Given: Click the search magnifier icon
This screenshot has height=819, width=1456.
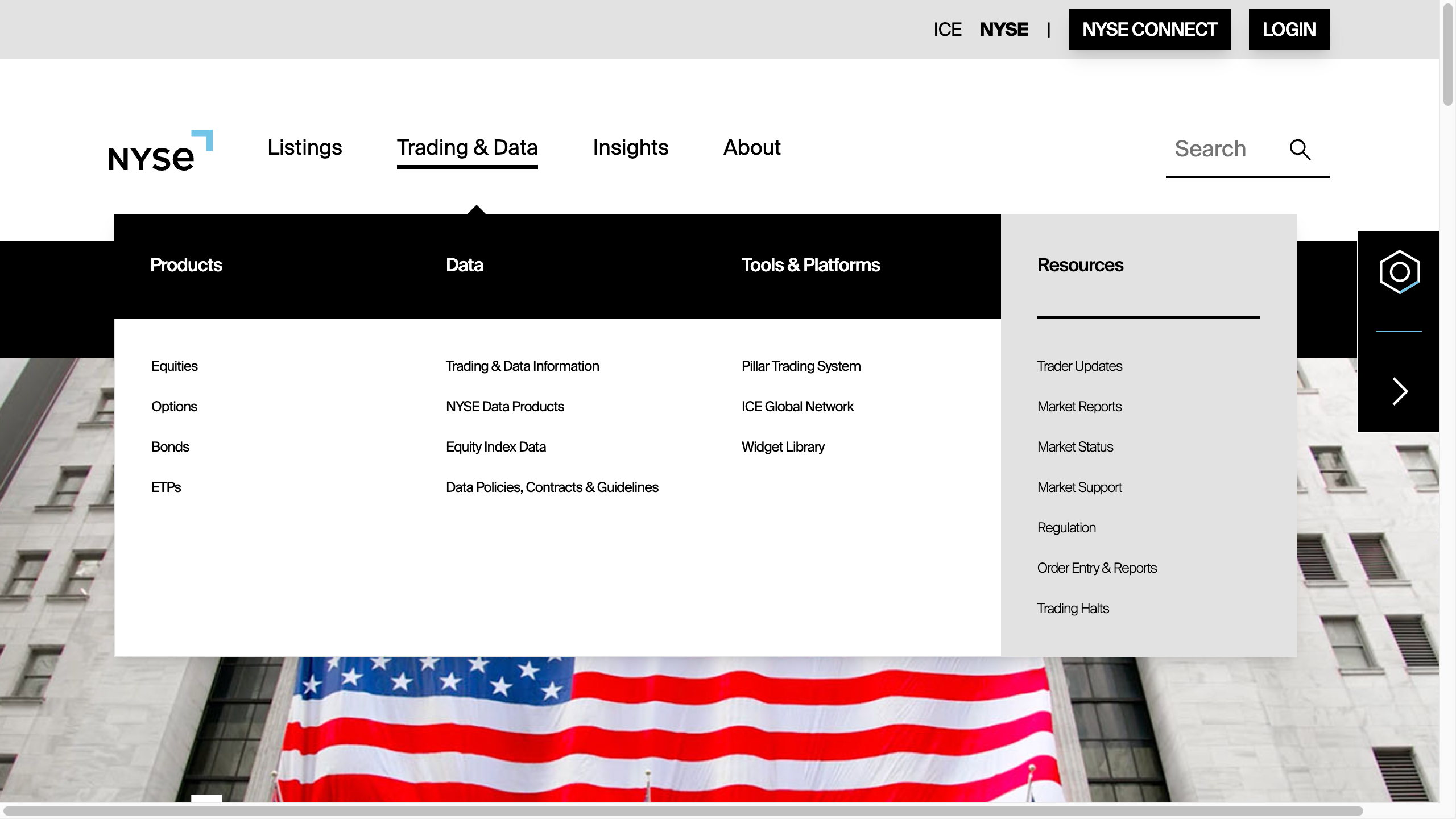Looking at the screenshot, I should (1300, 150).
